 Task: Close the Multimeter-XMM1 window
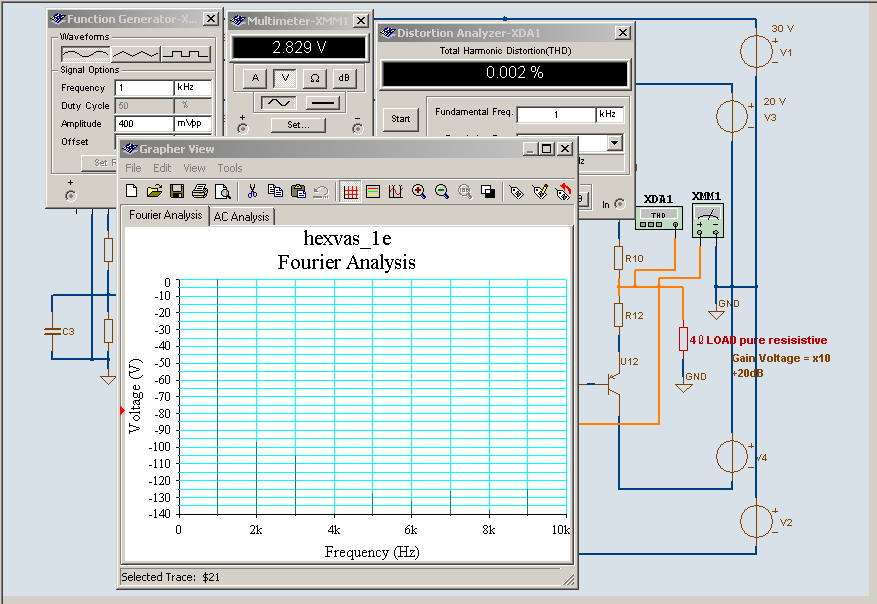click(361, 21)
